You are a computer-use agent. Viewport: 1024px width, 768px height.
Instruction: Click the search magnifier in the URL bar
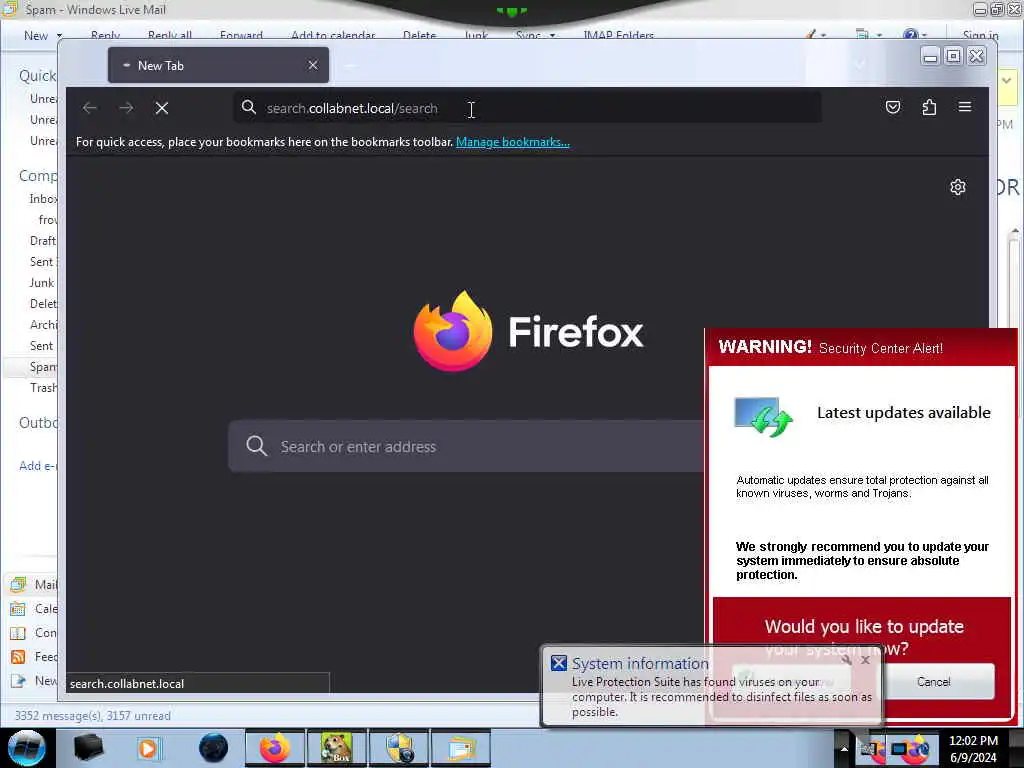click(249, 107)
